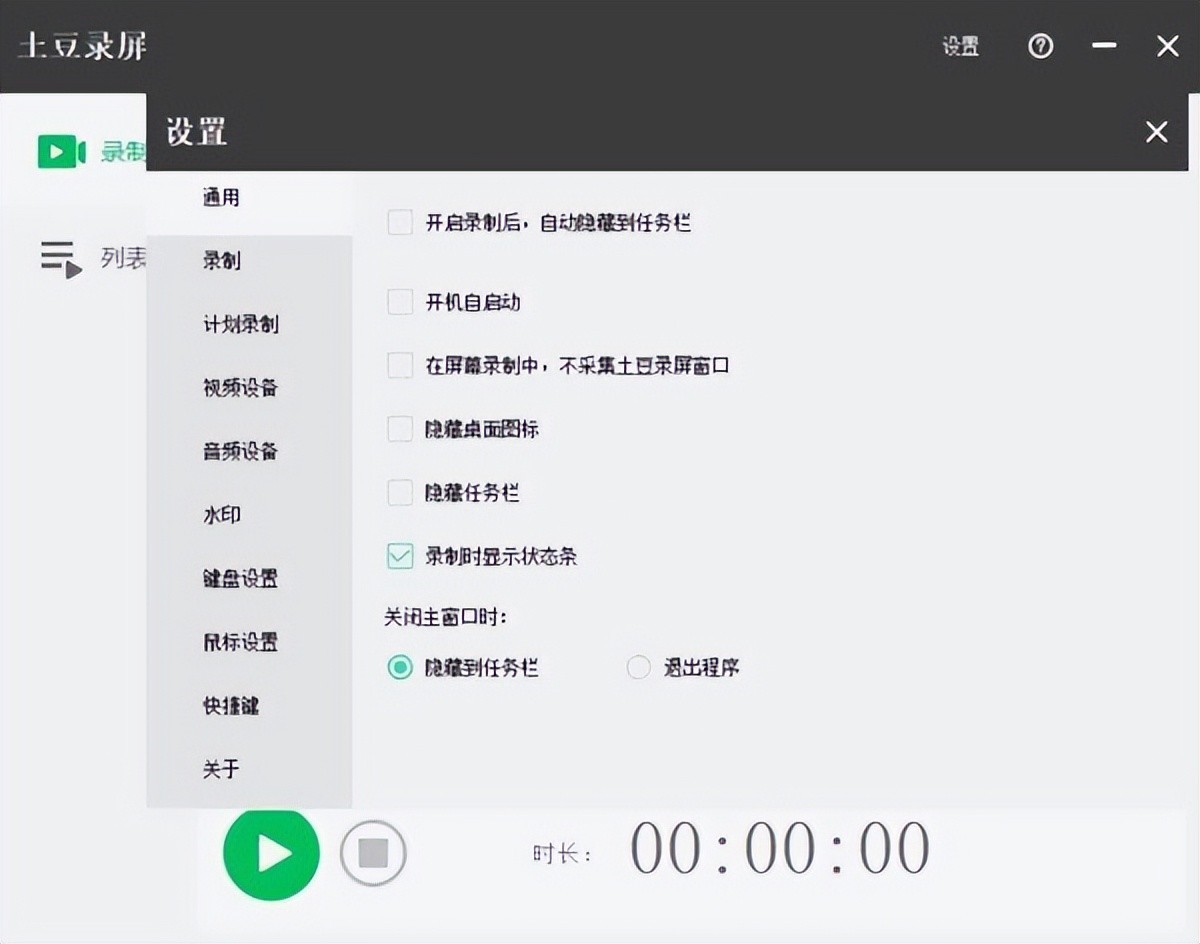
Task: Enable 隐藏任务栏 checkbox
Action: coord(400,492)
